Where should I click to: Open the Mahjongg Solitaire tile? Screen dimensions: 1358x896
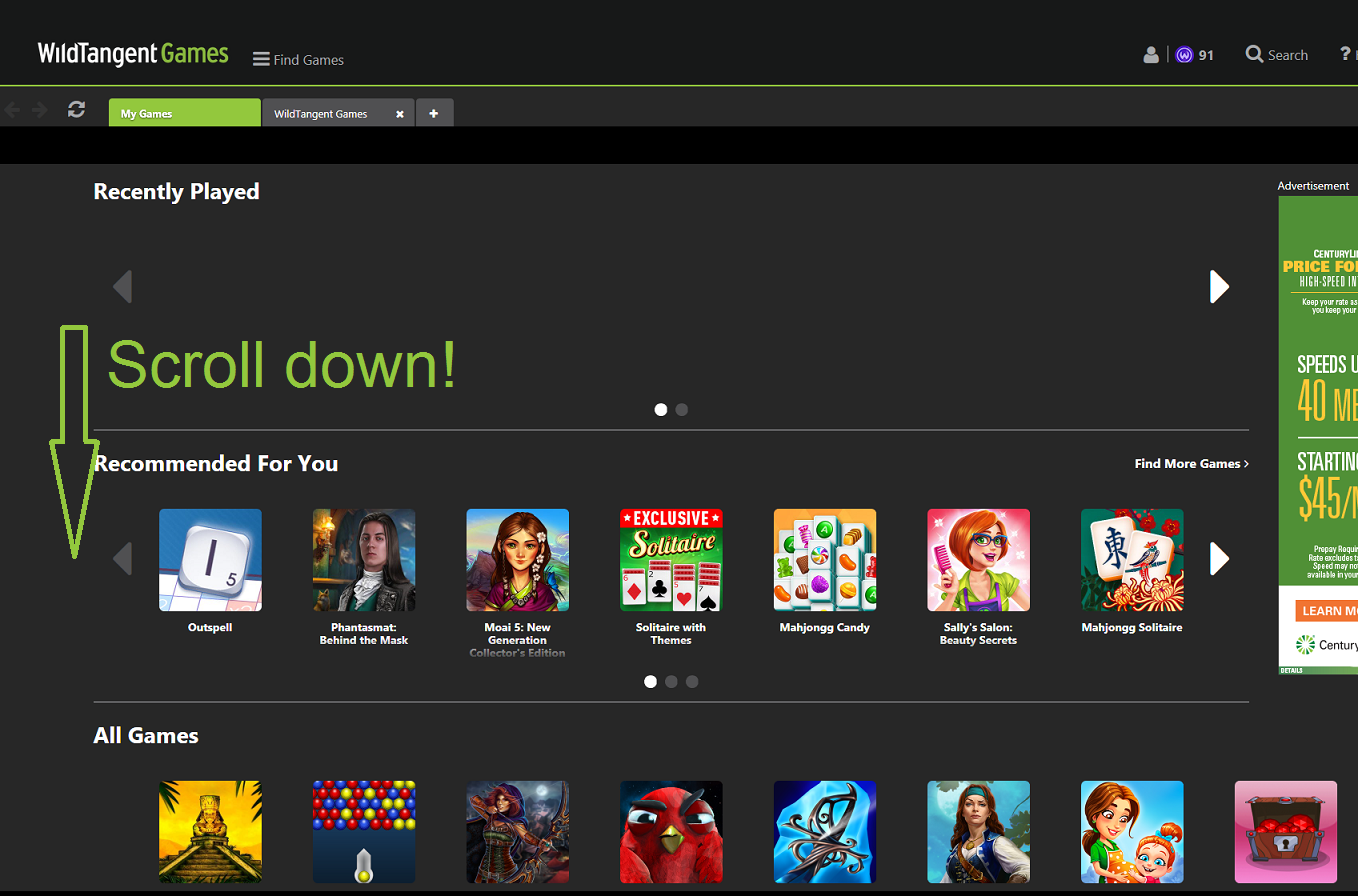pyautogui.click(x=1132, y=560)
